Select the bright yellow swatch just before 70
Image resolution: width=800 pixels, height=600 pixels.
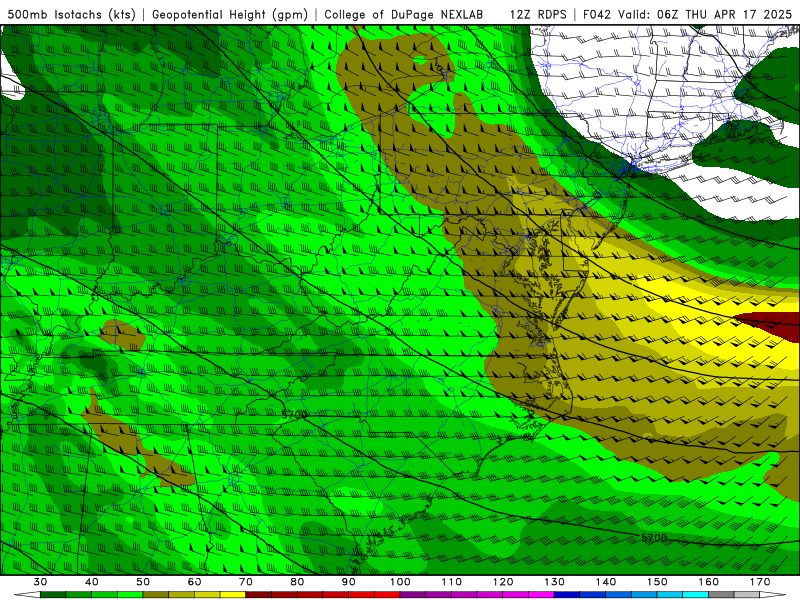tap(233, 595)
